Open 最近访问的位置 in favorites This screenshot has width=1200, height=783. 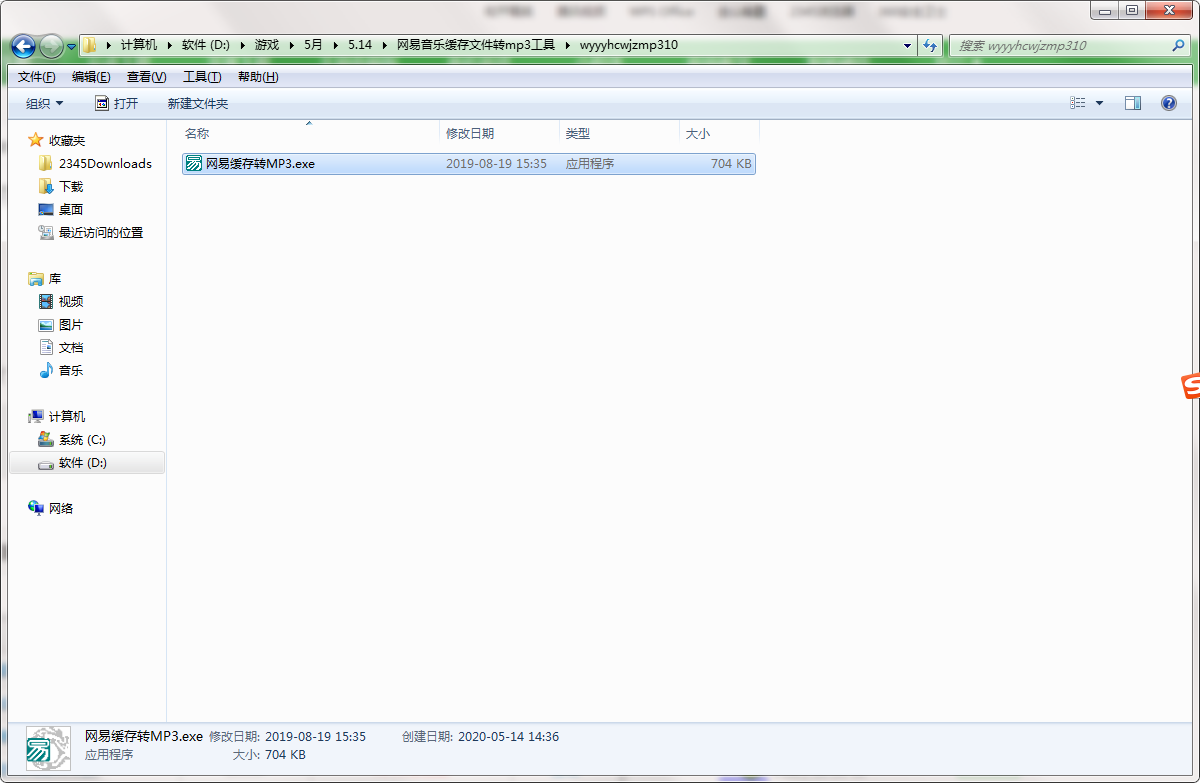click(x=91, y=232)
